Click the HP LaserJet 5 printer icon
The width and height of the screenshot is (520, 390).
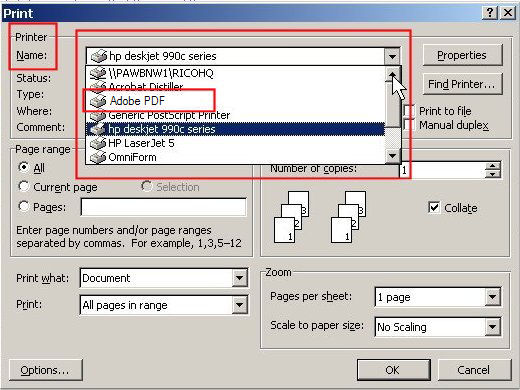98,143
